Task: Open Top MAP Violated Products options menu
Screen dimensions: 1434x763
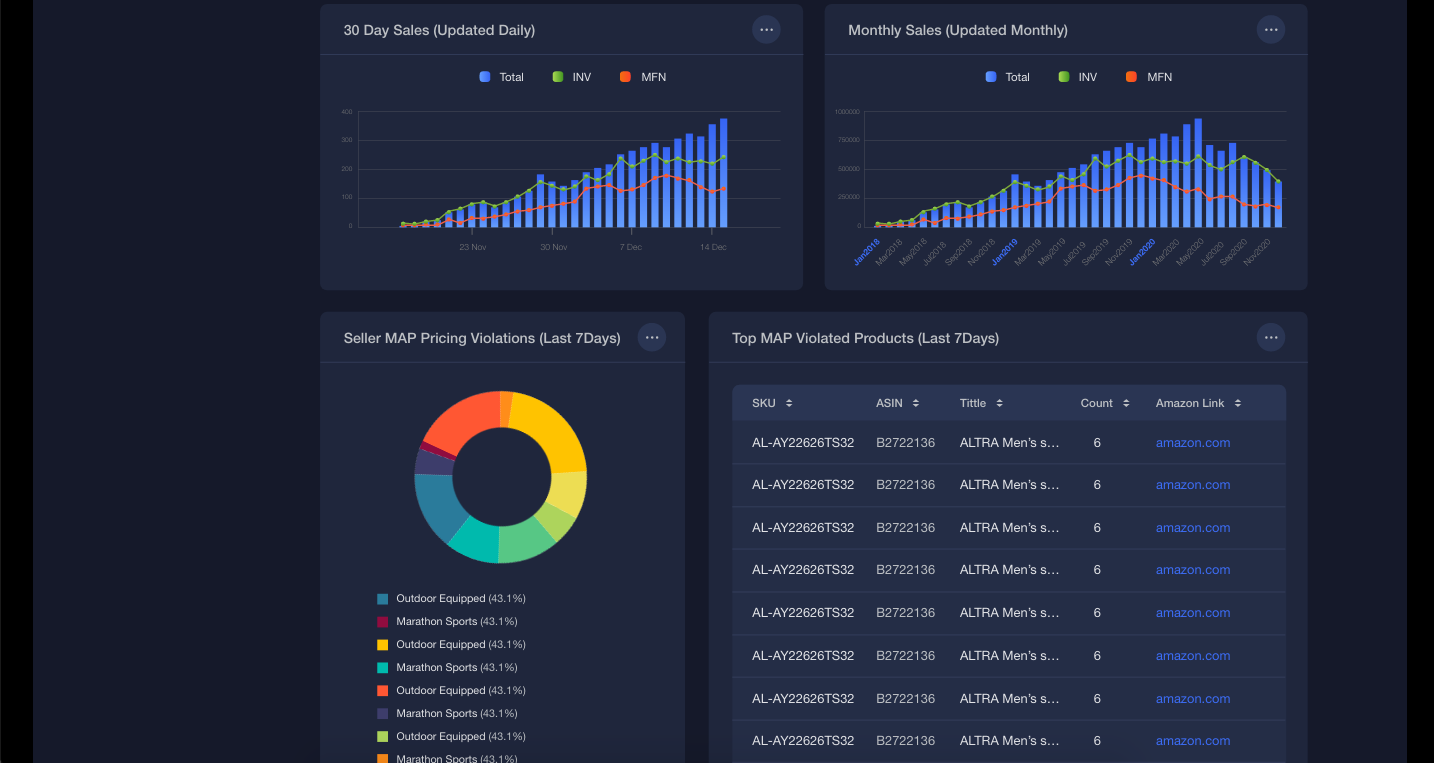Action: coord(1270,337)
